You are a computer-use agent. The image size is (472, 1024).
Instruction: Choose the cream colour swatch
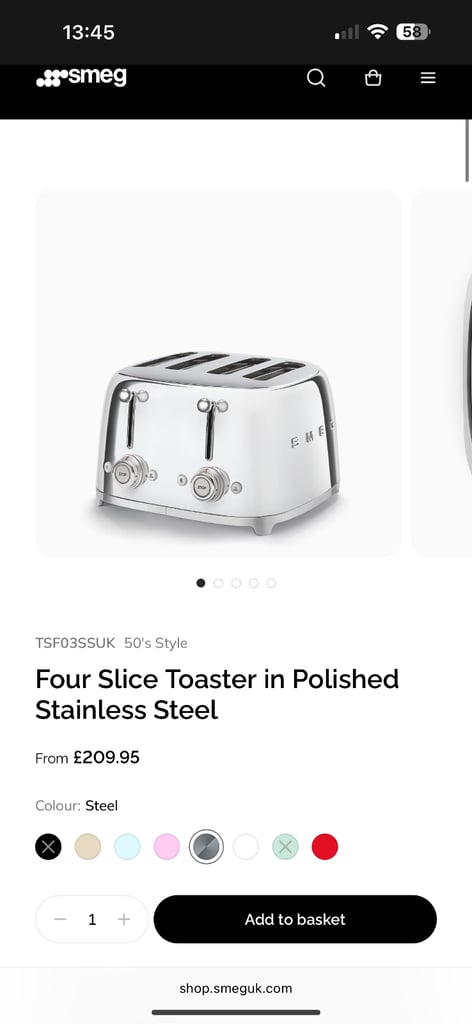point(87,847)
